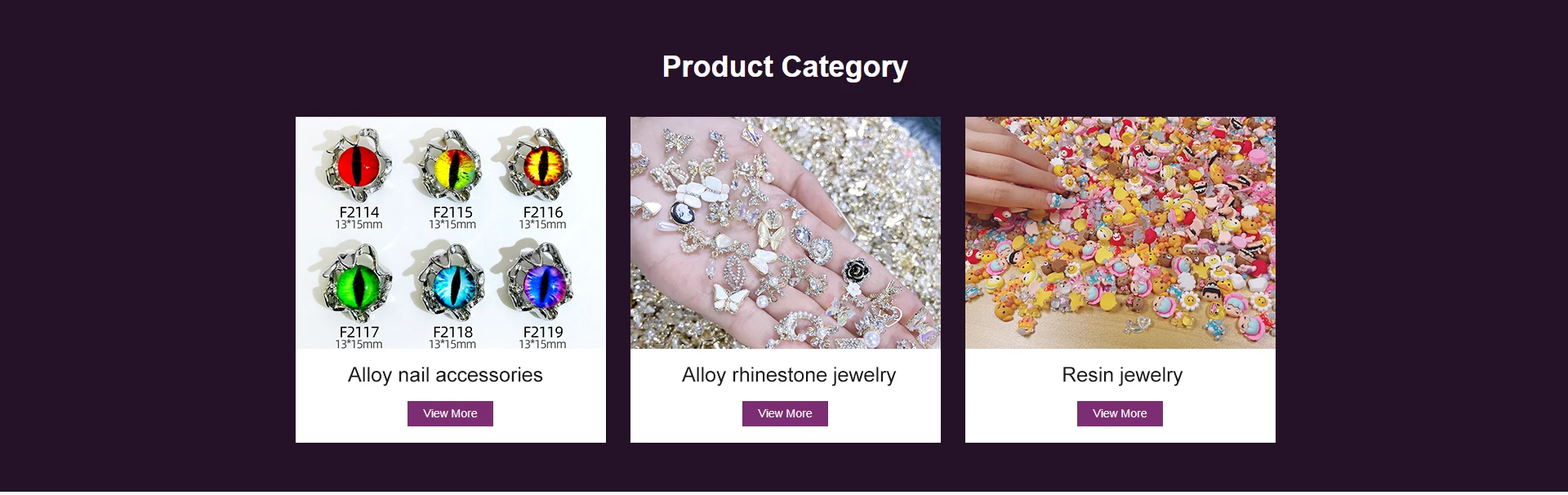Click the F2118 13*15mm product label
The width and height of the screenshot is (1568, 495).
[452, 337]
